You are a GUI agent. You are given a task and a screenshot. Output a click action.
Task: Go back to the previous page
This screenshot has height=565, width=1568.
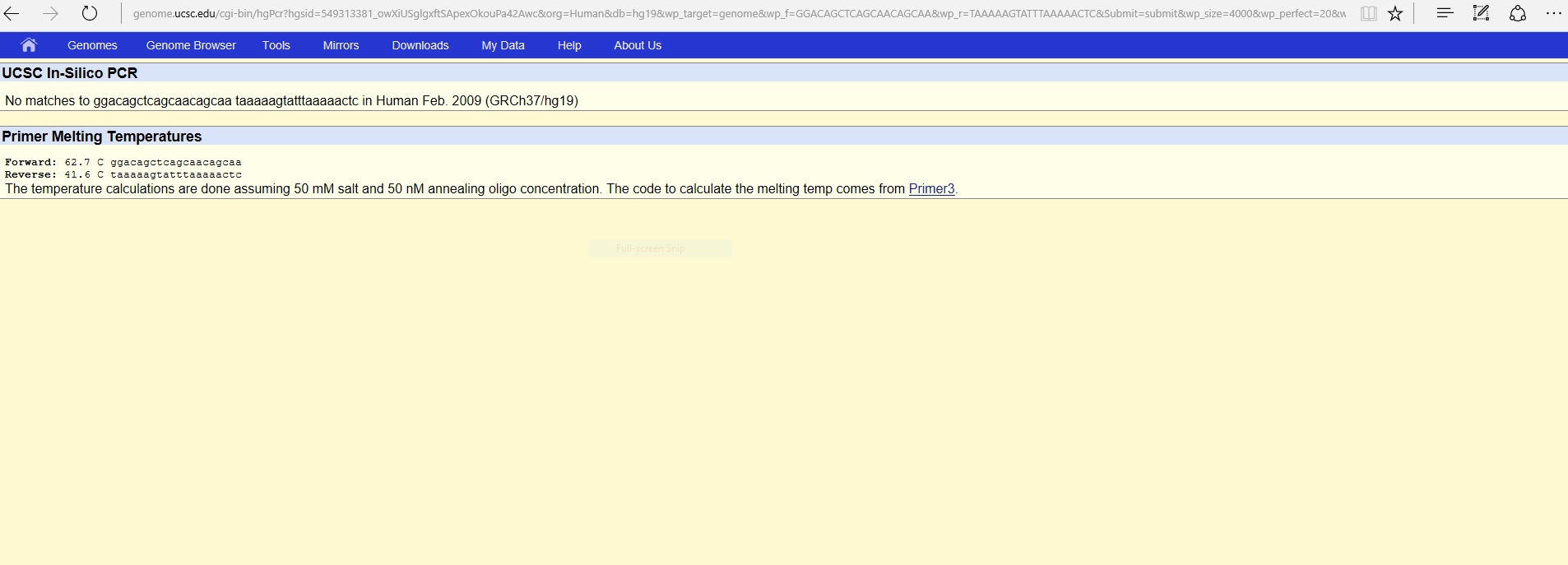[x=12, y=13]
